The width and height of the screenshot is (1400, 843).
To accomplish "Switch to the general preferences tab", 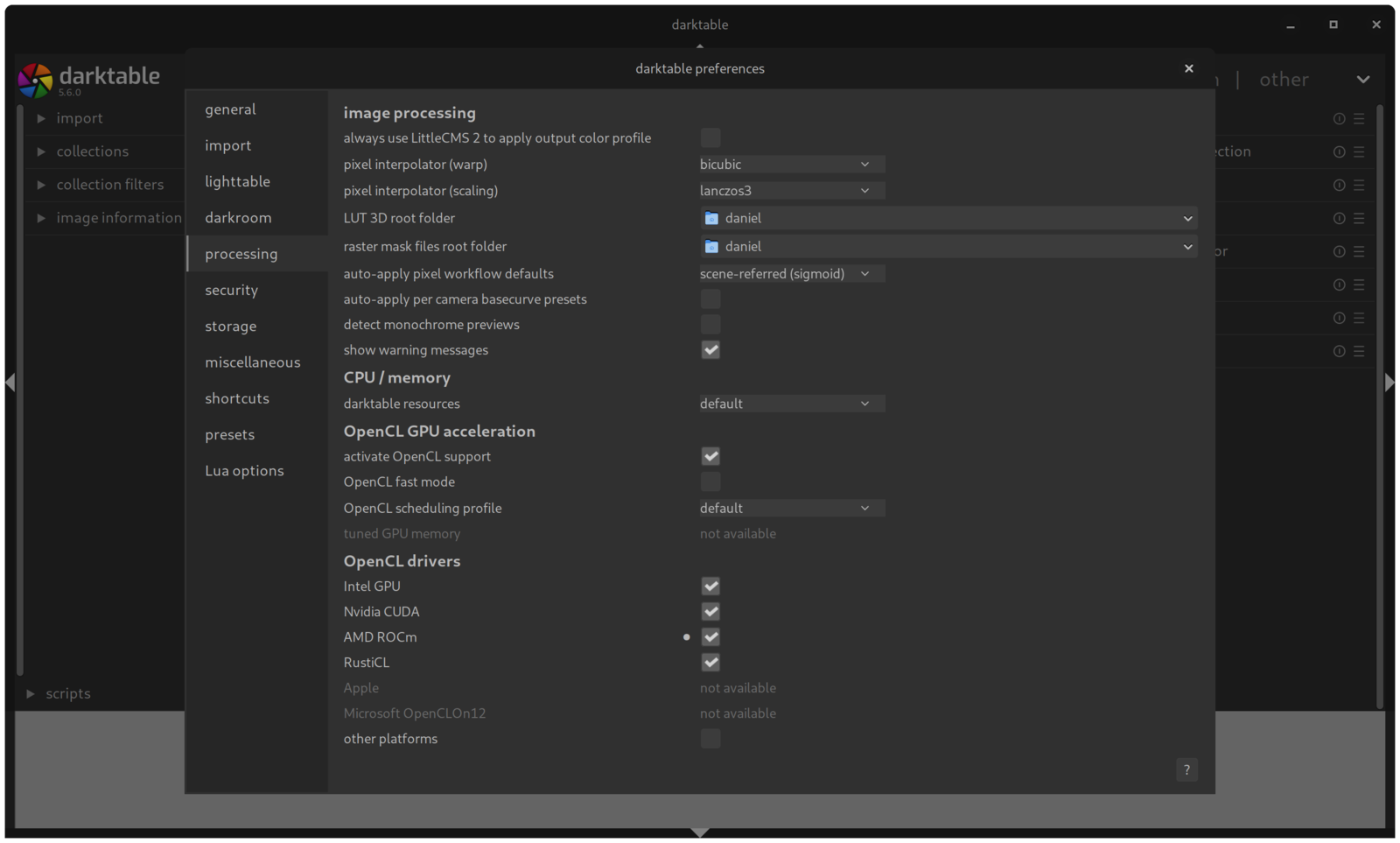I will coord(257,109).
